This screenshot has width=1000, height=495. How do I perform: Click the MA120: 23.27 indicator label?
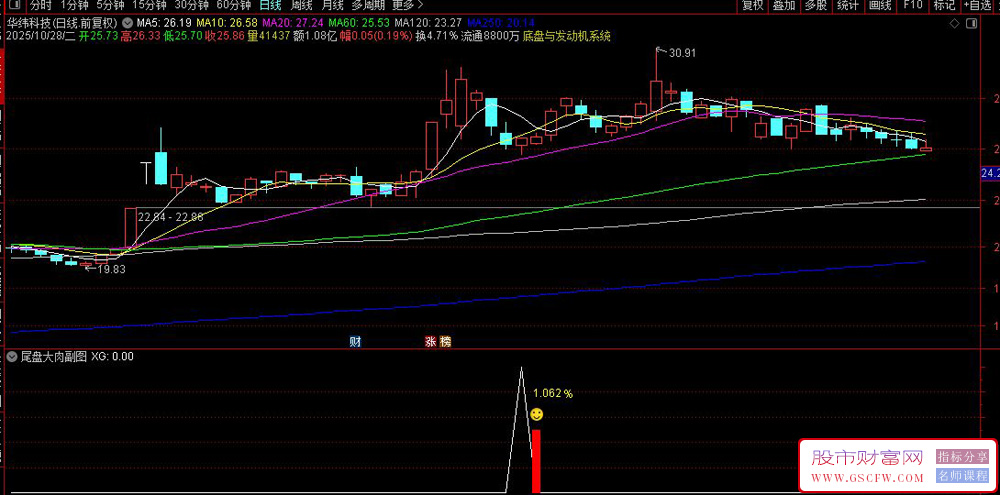[x=429, y=23]
